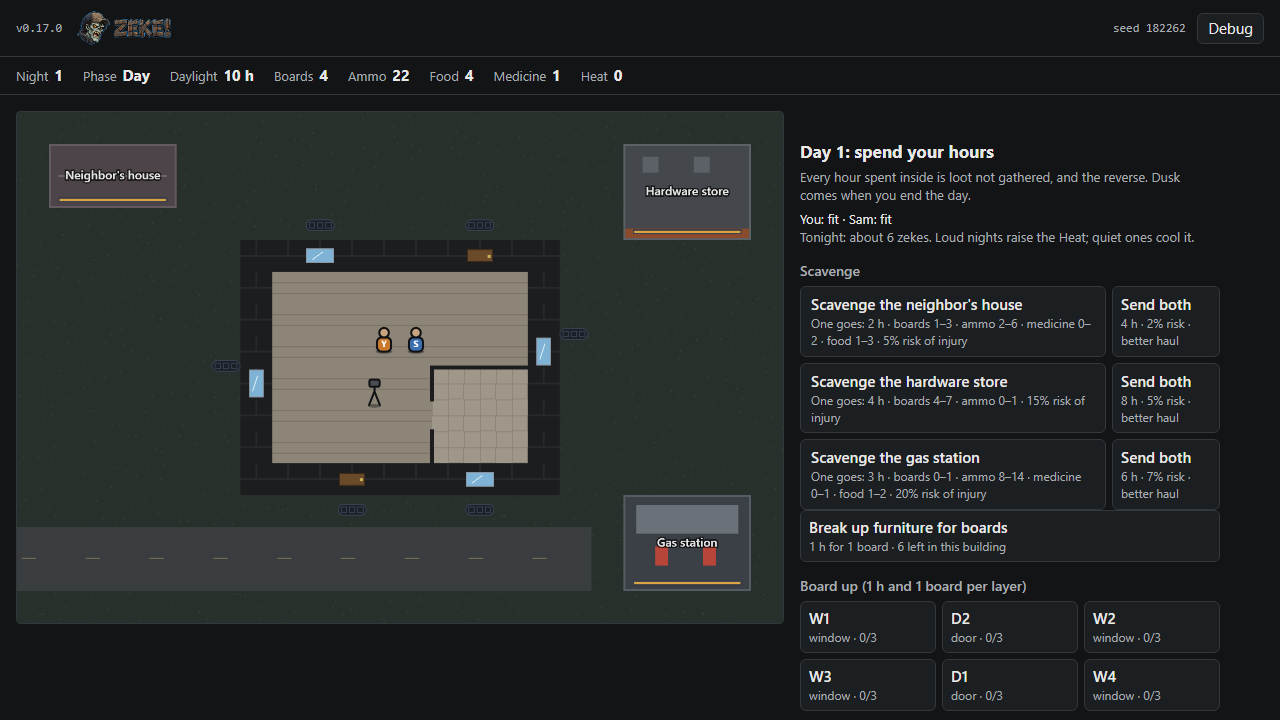Screen dimensions: 1280x720
Task: Click the 'Tonight: about 6 zekes' forecast text
Action: [997, 238]
